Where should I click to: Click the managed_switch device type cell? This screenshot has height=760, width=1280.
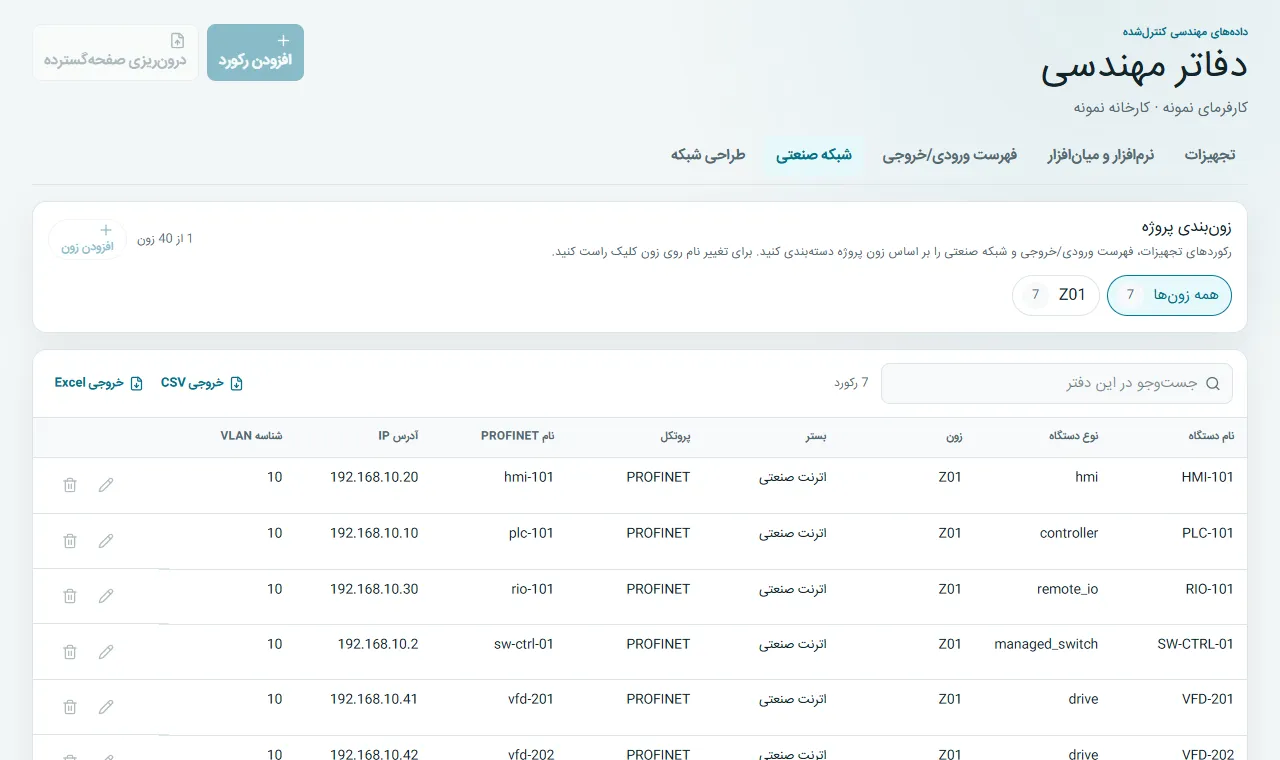(x=1046, y=644)
